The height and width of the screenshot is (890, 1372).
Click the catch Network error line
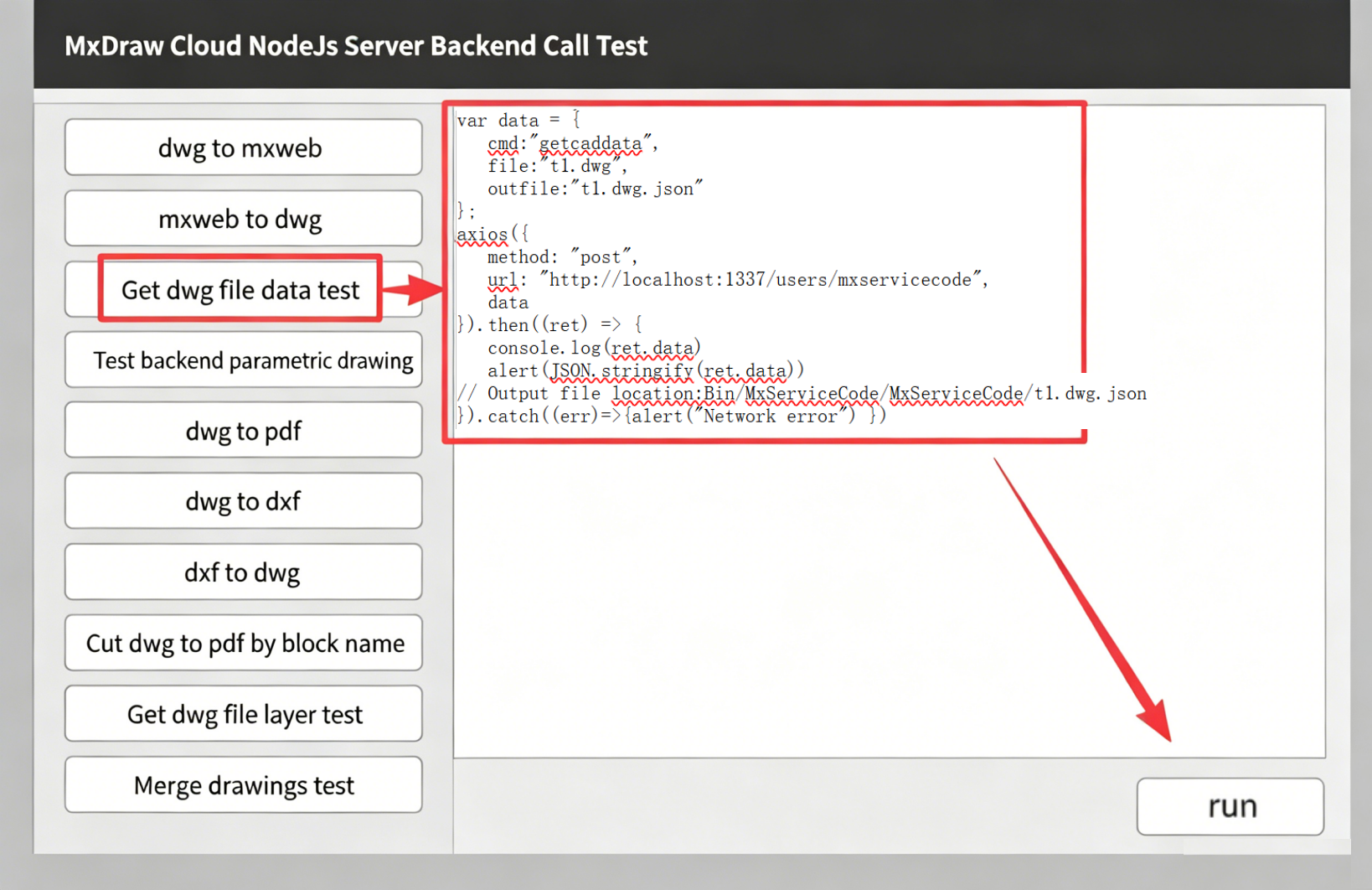[x=671, y=417]
